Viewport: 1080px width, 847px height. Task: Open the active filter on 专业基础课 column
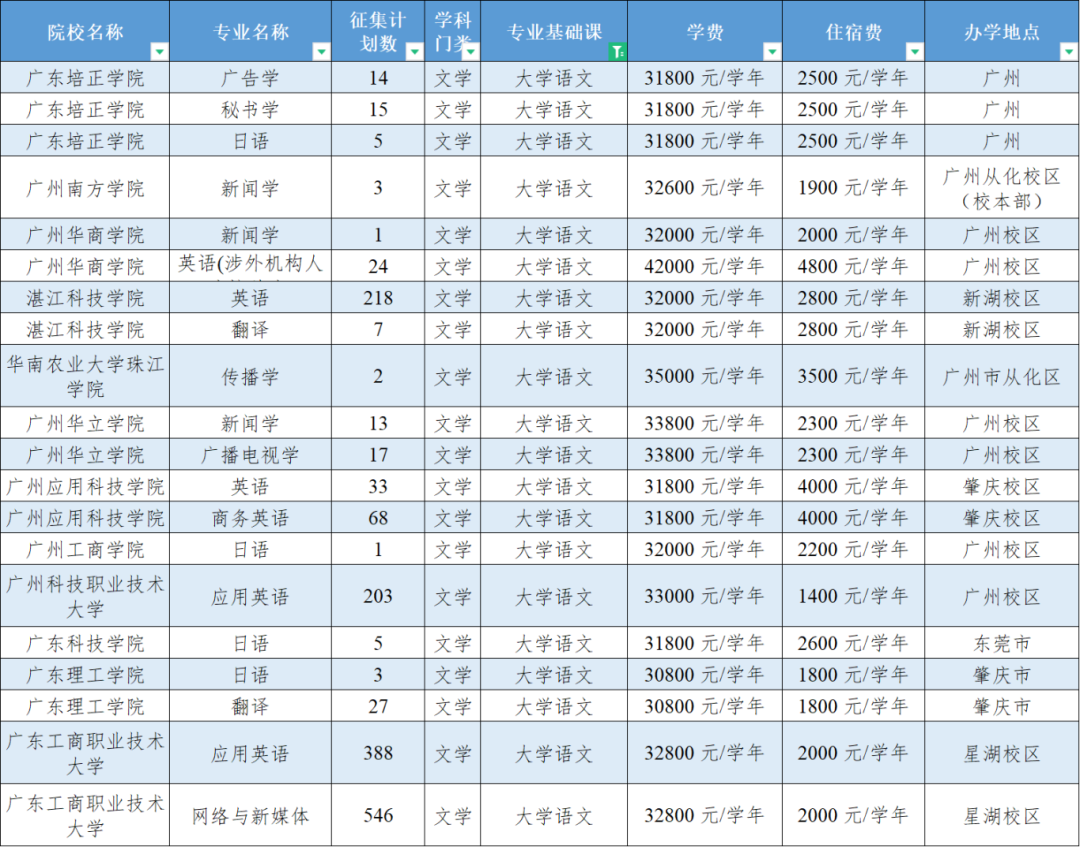[x=618, y=52]
